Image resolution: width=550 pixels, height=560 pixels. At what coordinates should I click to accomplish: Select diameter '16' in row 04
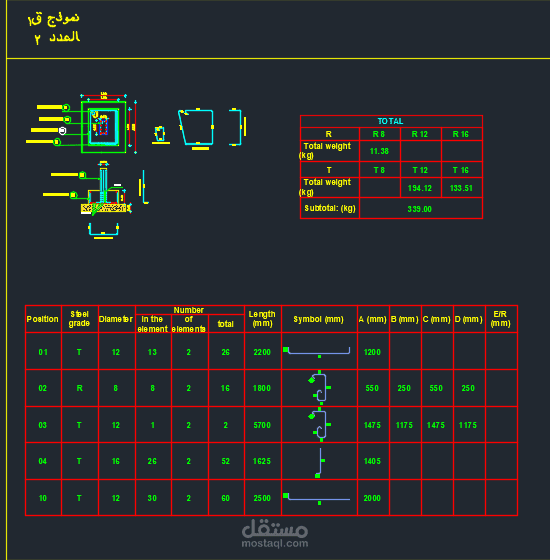pyautogui.click(x=116, y=461)
